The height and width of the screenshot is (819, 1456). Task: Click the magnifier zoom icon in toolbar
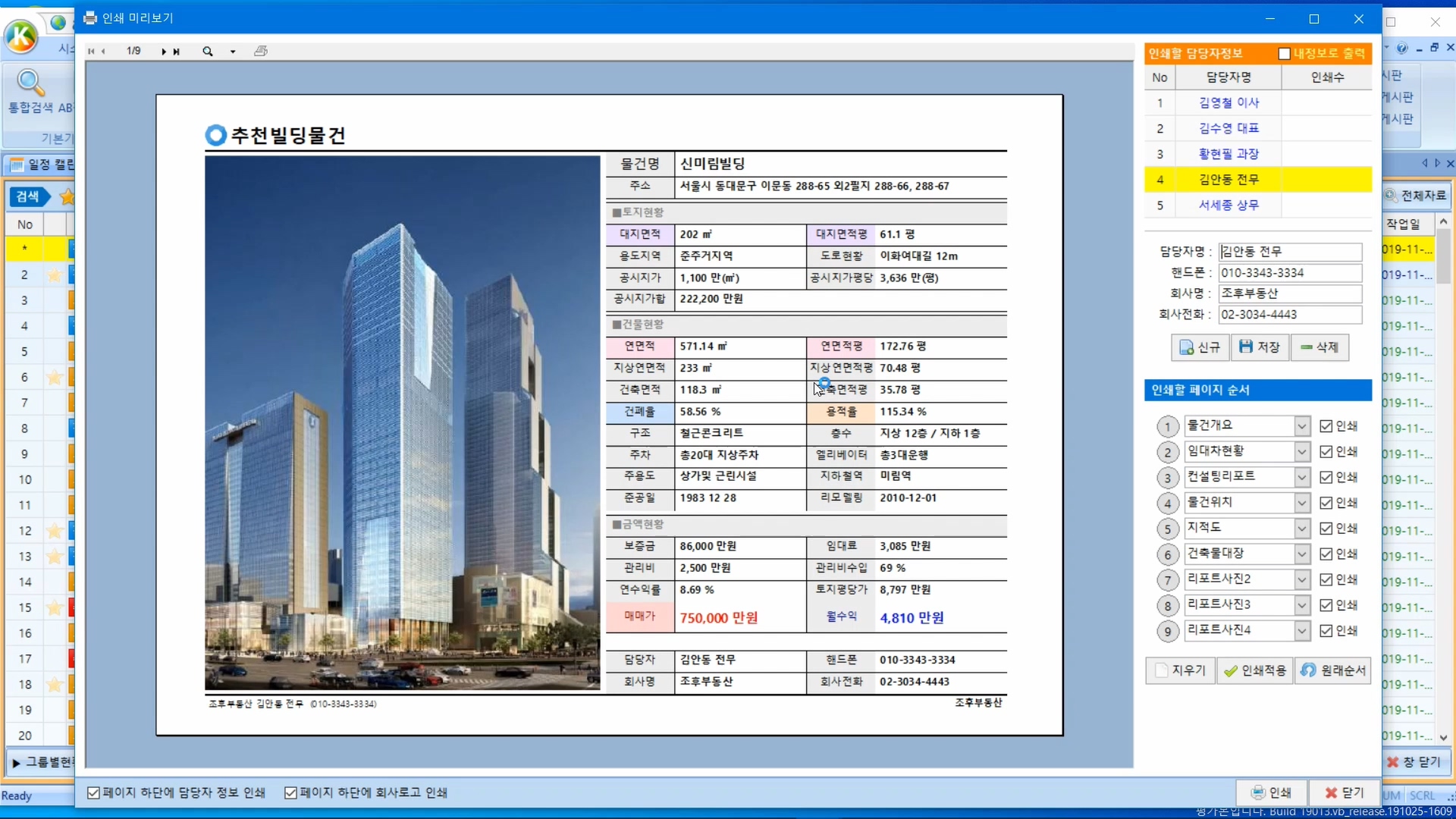[x=207, y=52]
